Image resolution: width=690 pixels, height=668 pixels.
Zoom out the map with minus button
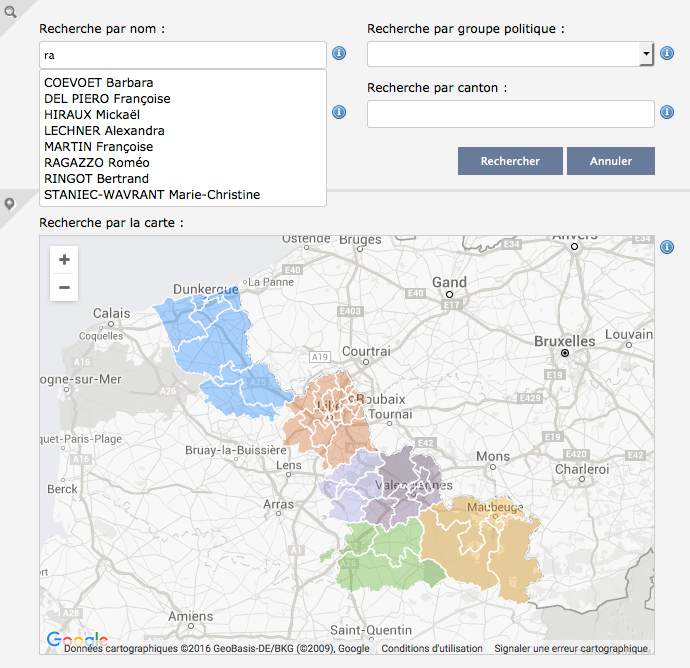[x=64, y=287]
